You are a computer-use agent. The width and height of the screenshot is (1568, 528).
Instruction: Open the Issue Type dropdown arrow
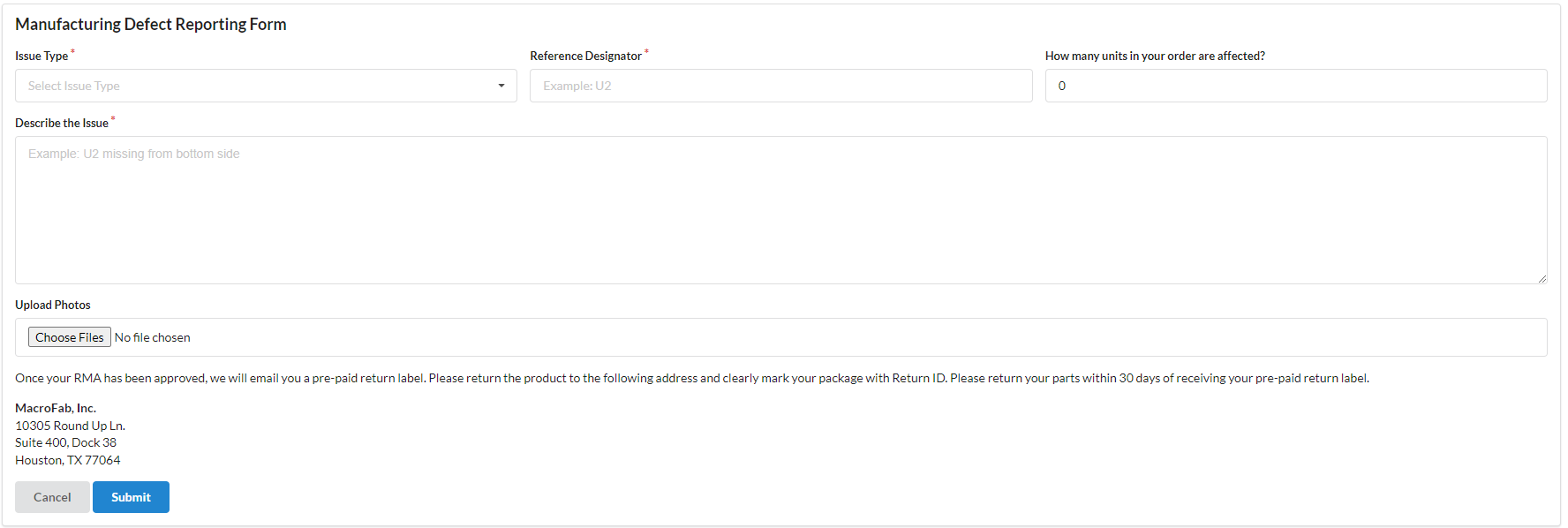click(501, 86)
